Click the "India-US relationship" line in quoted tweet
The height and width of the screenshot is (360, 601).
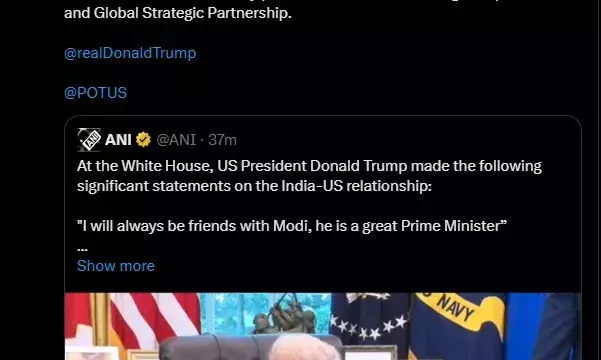point(254,186)
